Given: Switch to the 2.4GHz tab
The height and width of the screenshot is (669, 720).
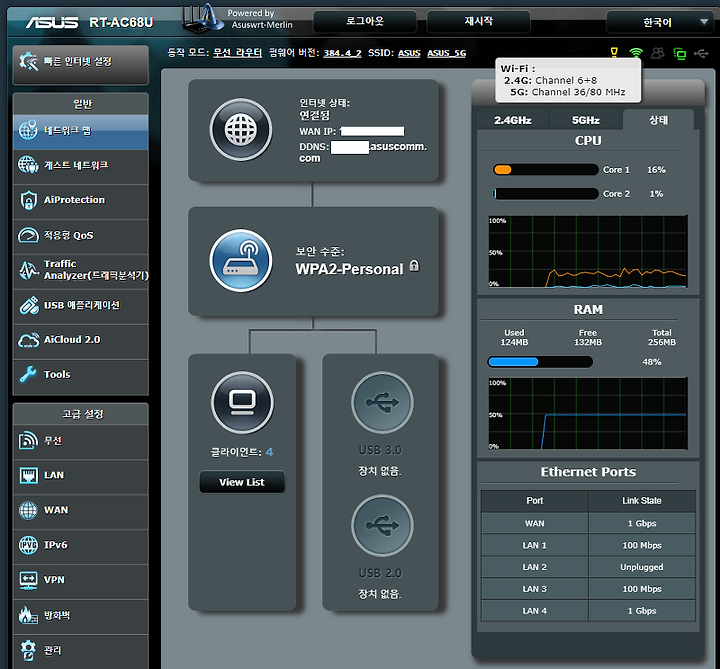Looking at the screenshot, I should coord(512,120).
